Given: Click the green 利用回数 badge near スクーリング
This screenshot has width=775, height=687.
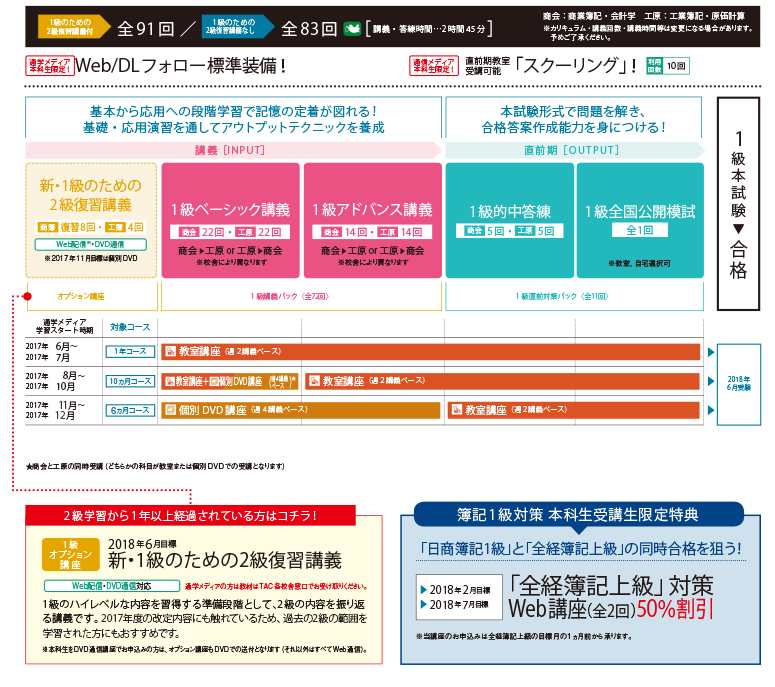Looking at the screenshot, I should (x=654, y=65).
